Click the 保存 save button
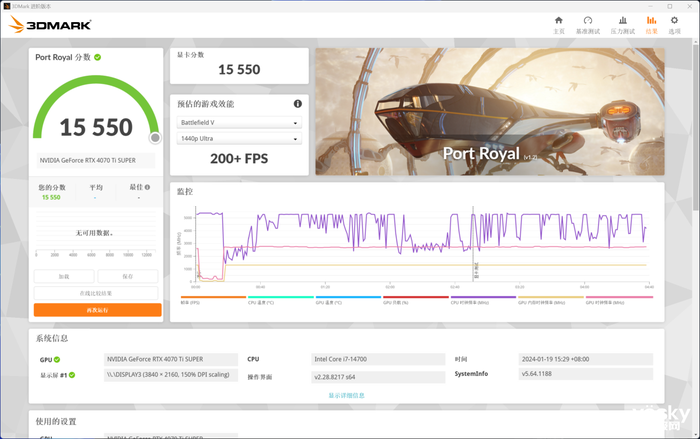The image size is (700, 439). tap(128, 276)
